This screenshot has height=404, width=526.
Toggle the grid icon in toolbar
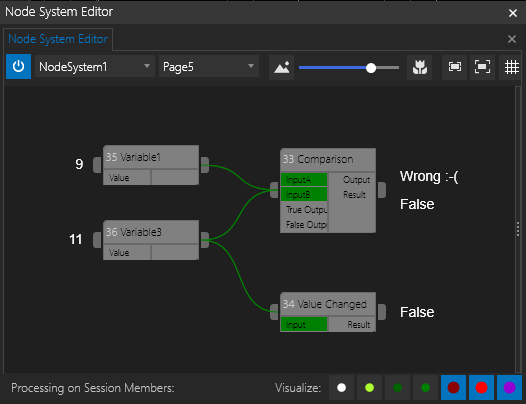(x=511, y=67)
